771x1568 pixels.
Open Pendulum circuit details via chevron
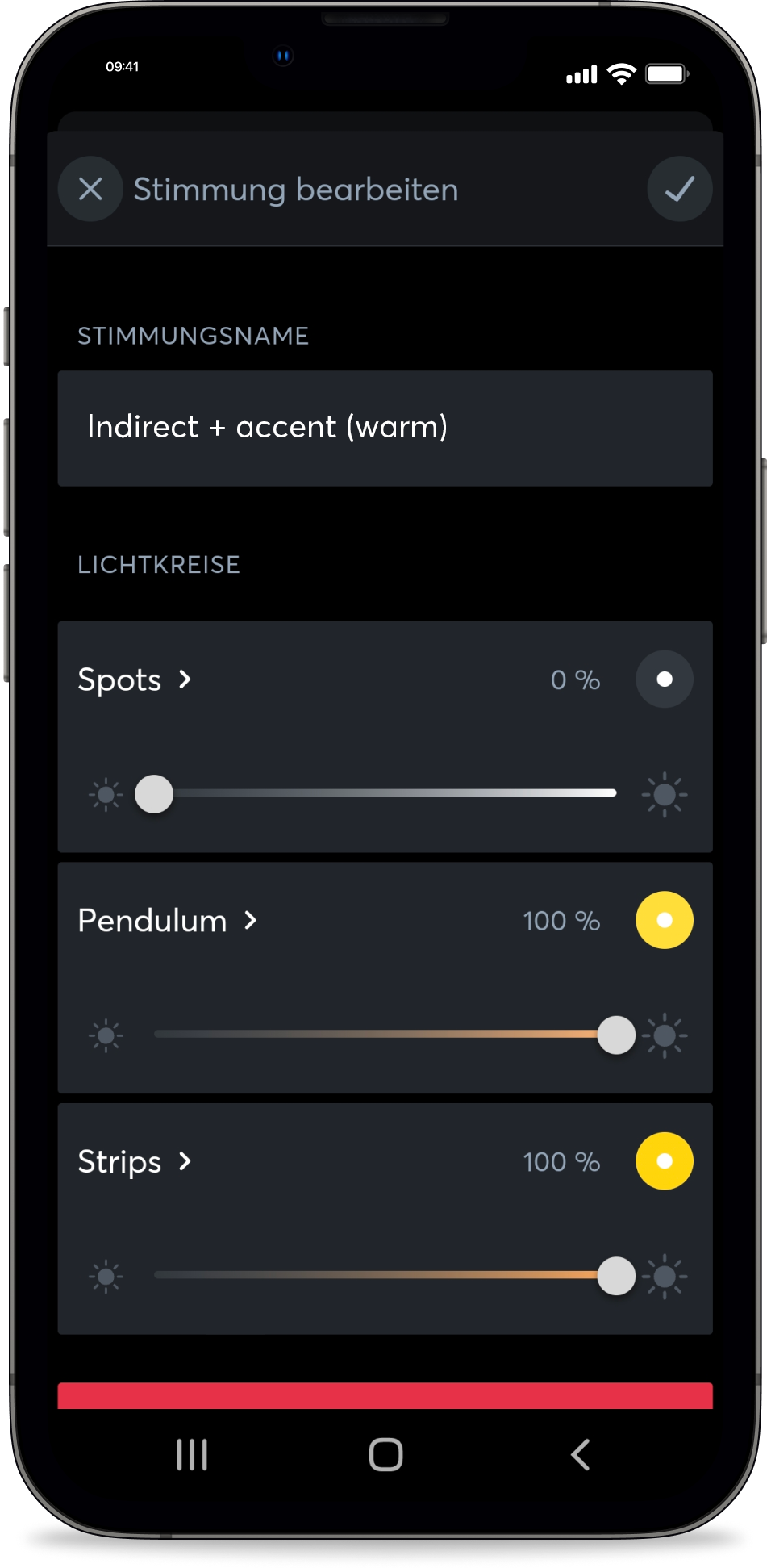click(251, 920)
